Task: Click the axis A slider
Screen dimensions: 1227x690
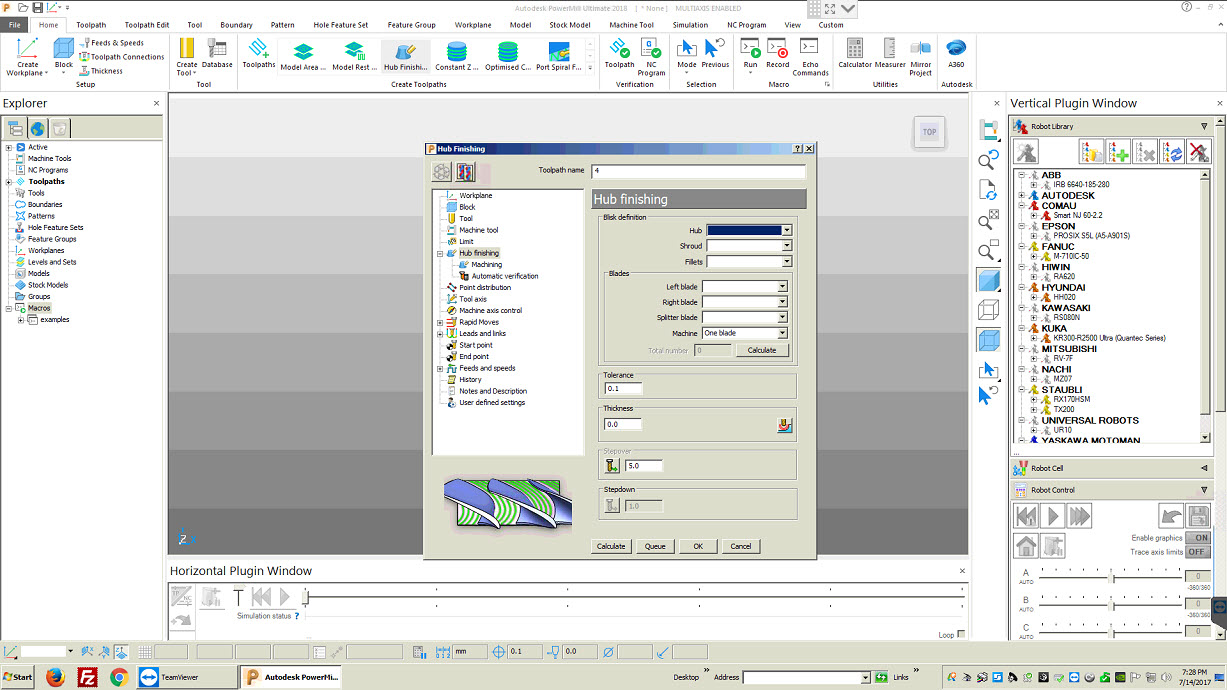Action: point(1112,577)
